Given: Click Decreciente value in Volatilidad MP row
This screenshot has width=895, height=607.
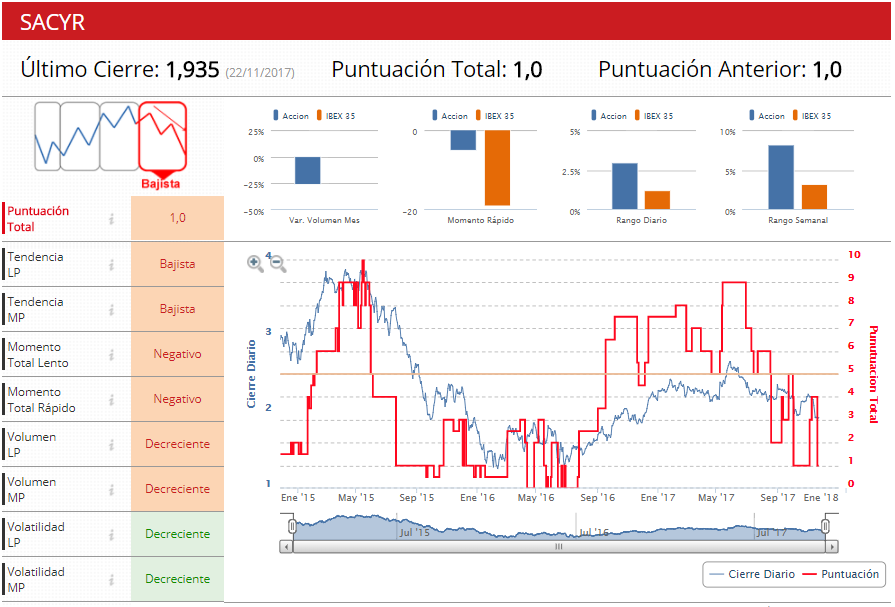Looking at the screenshot, I should [178, 579].
